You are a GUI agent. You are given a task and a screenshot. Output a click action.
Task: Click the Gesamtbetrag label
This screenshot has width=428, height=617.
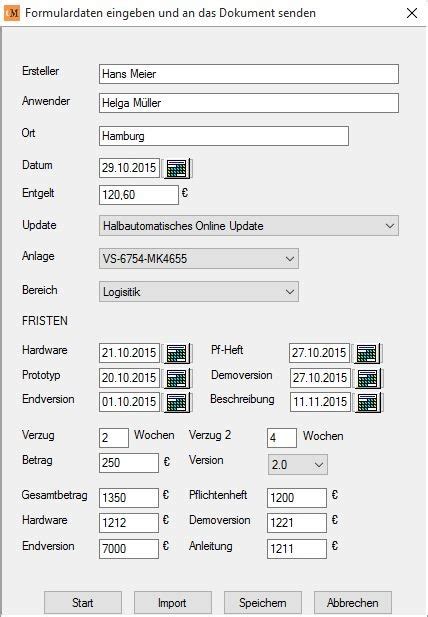[x=55, y=495]
